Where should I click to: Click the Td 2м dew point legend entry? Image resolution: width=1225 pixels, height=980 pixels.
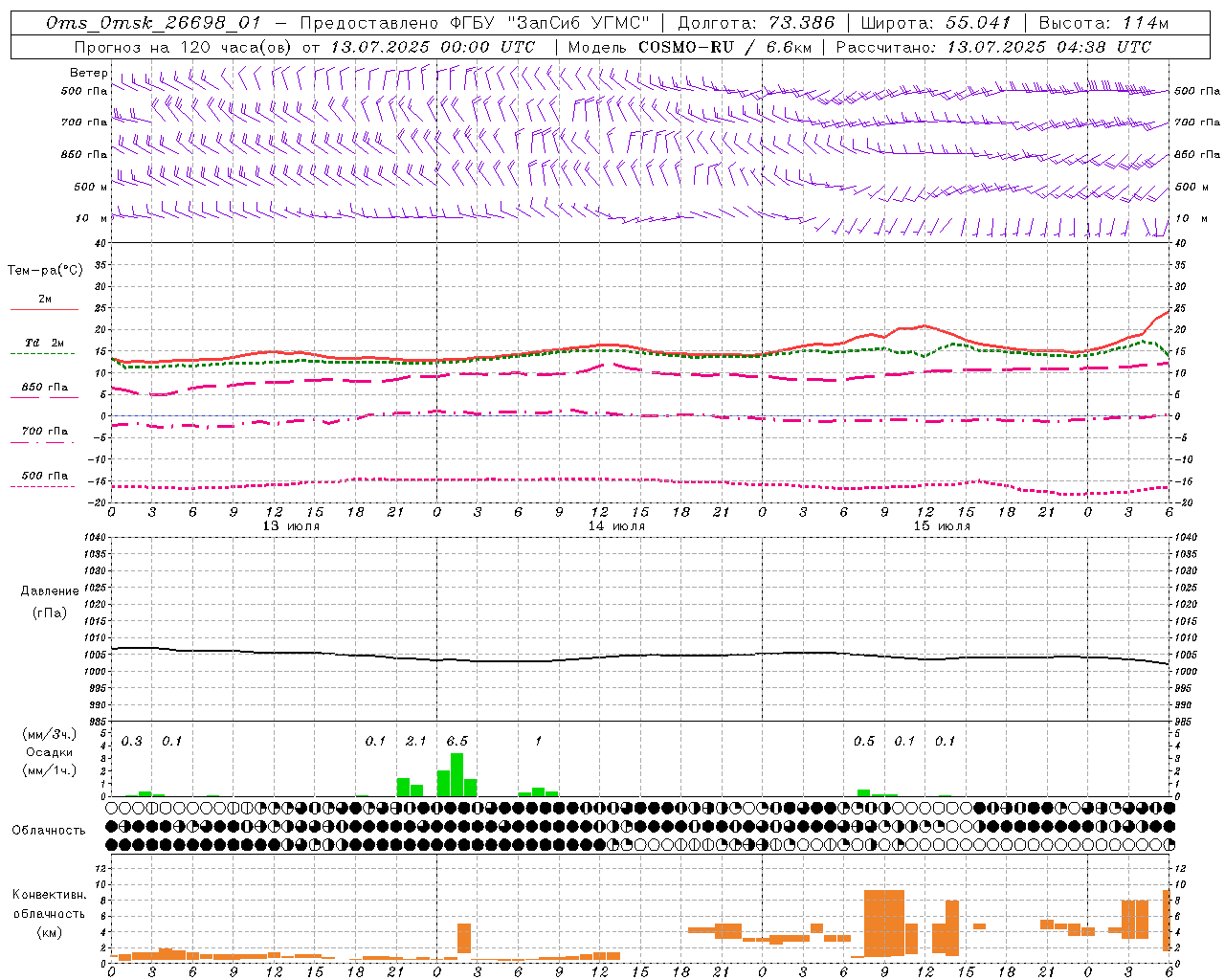click(x=44, y=343)
